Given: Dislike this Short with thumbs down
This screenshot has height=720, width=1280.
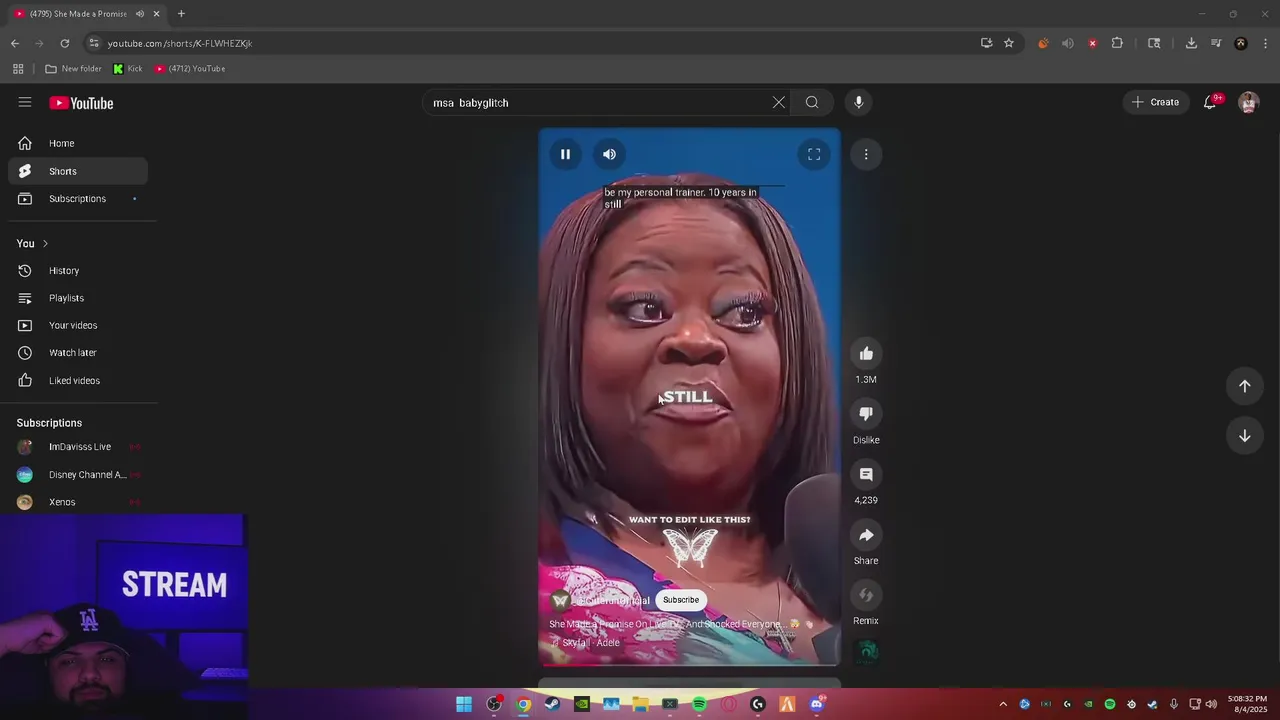Looking at the screenshot, I should point(866,413).
